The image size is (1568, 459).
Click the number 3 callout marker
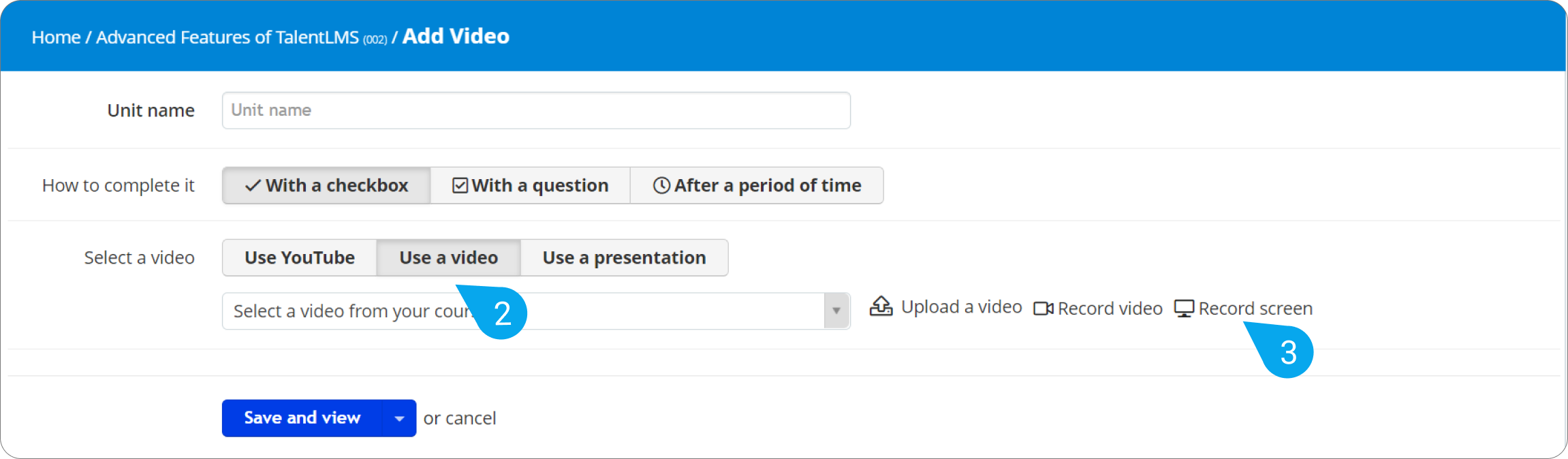point(1287,352)
